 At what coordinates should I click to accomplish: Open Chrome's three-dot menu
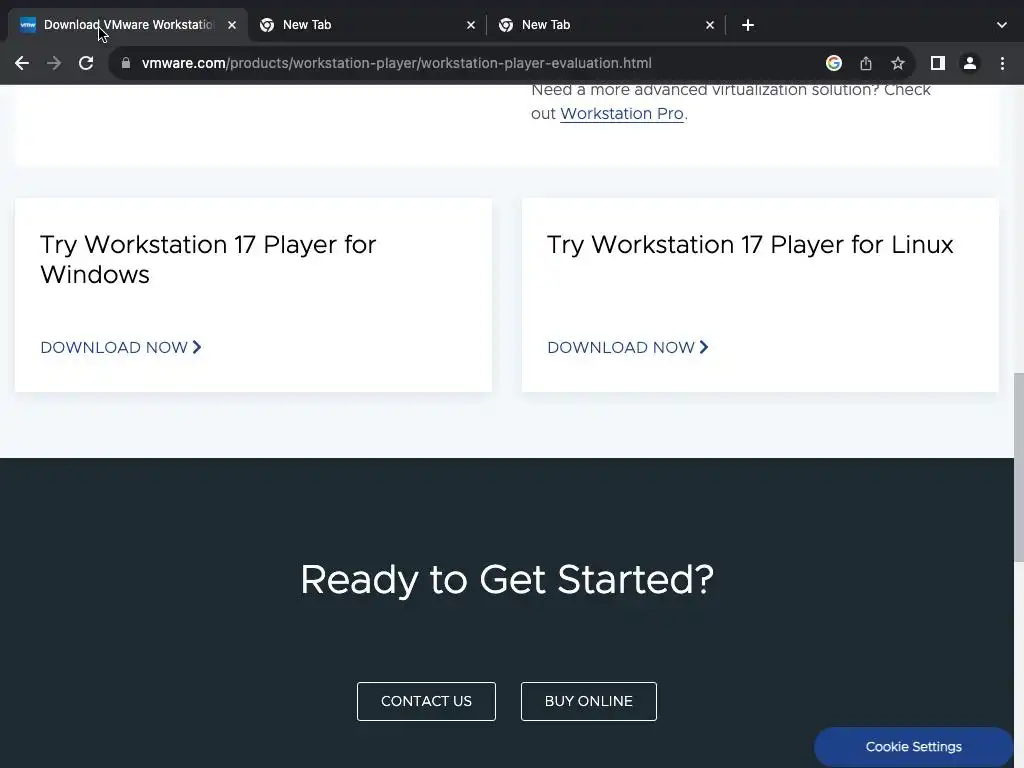point(1002,63)
